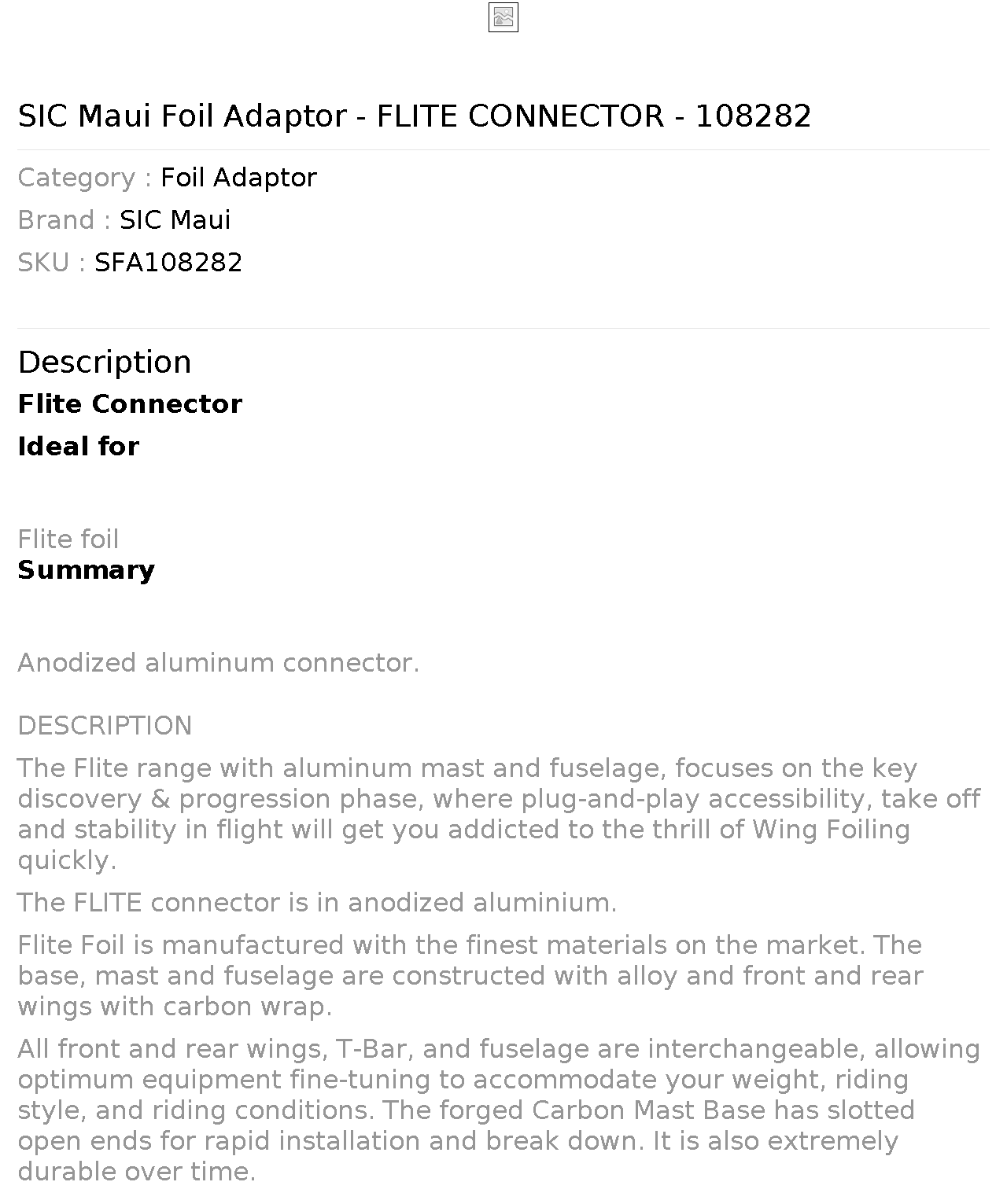Click the Summary heading
The height and width of the screenshot is (1204, 1007).
pyautogui.click(x=86, y=570)
